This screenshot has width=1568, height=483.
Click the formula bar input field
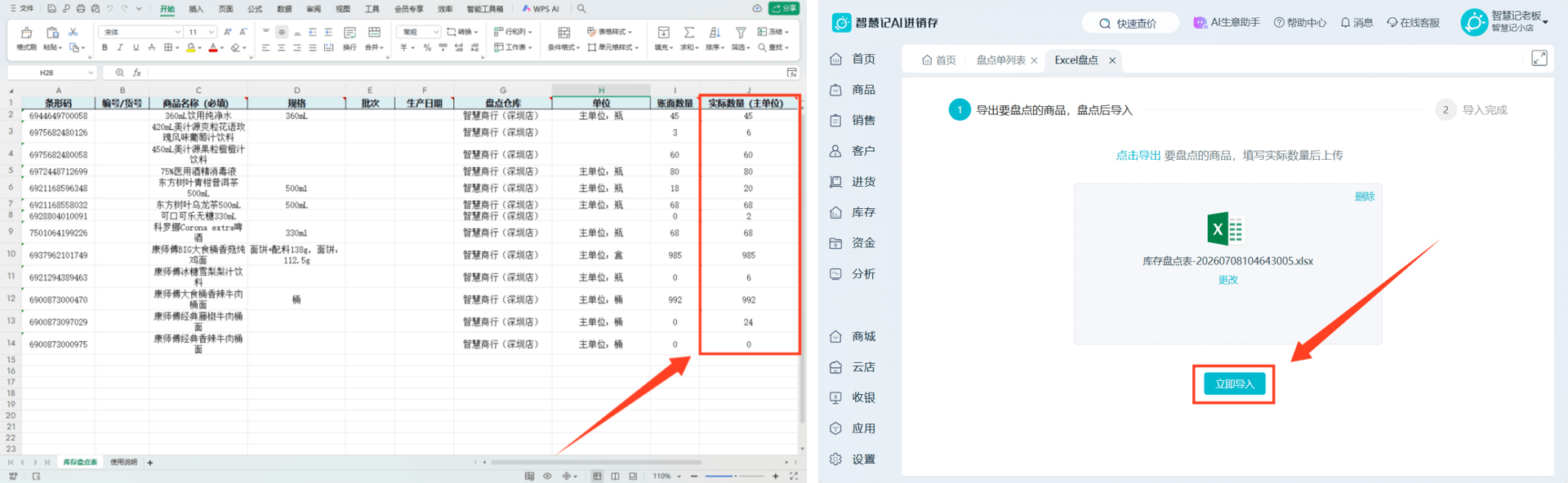click(x=465, y=73)
